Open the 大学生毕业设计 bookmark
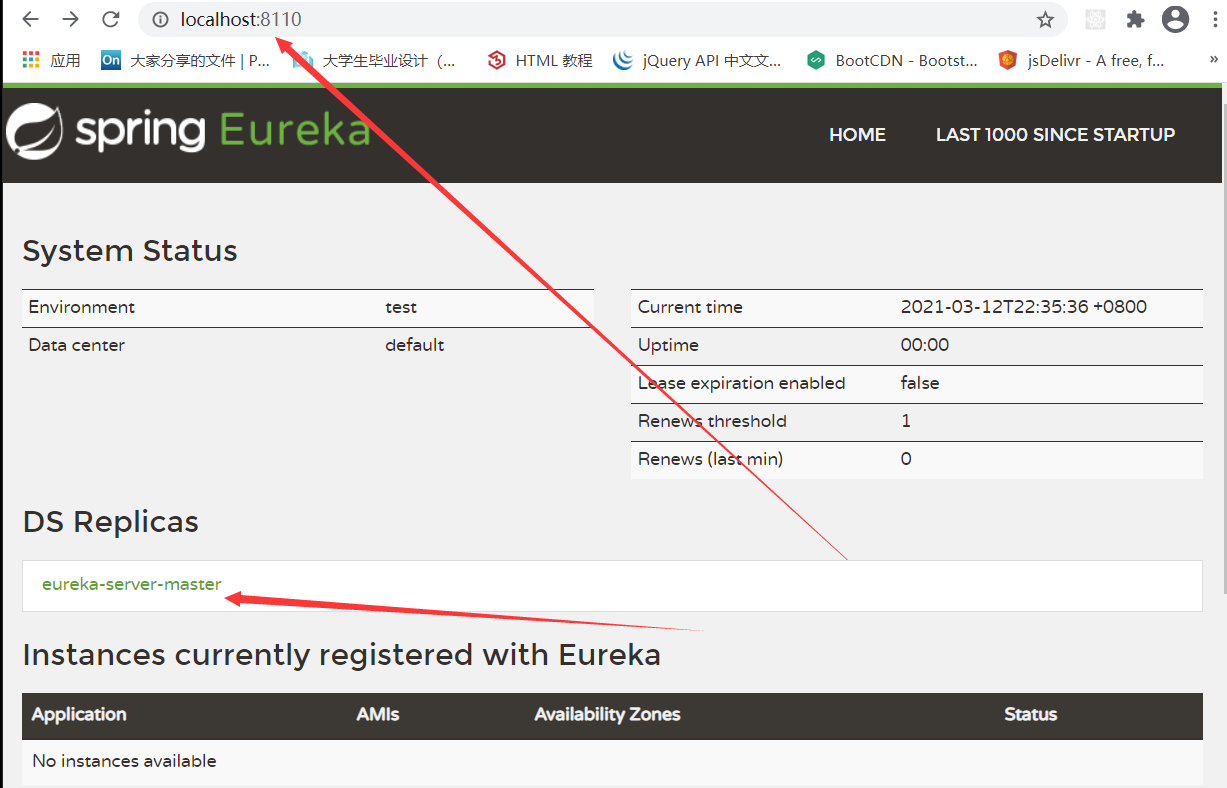Screen dimensions: 1227x788 (x=374, y=60)
